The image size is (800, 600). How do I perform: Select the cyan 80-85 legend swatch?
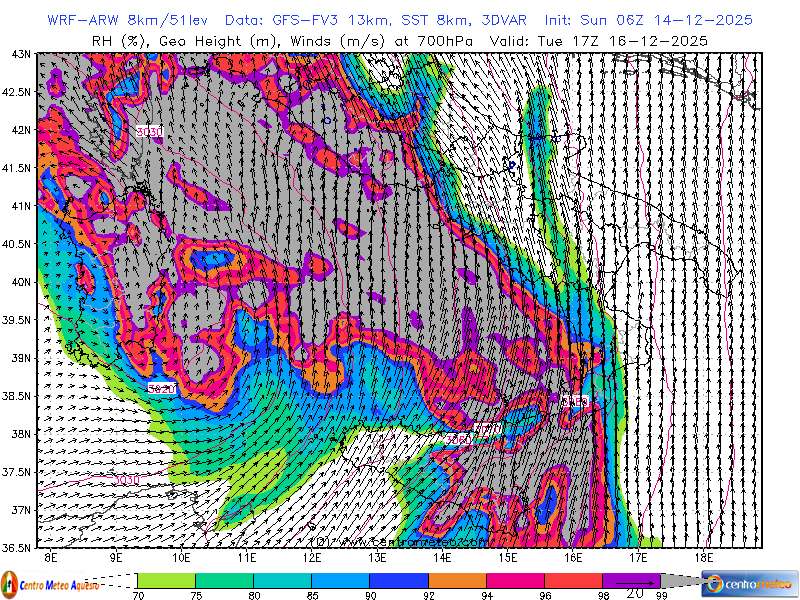pyautogui.click(x=282, y=580)
